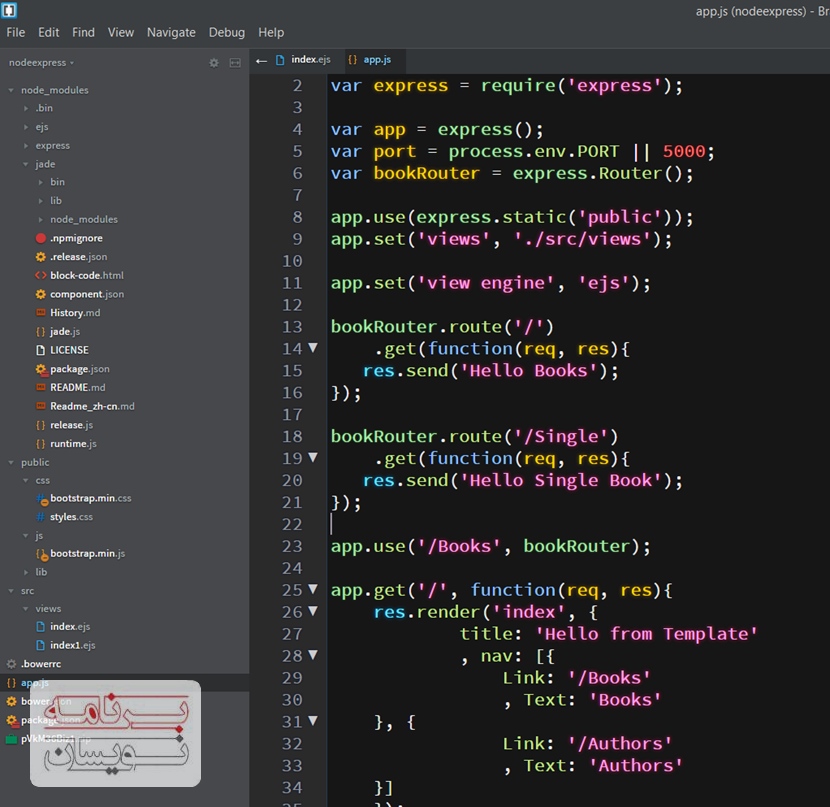Screen dimensions: 830x807
Task: Expand the ejs folder
Action: (x=26, y=127)
